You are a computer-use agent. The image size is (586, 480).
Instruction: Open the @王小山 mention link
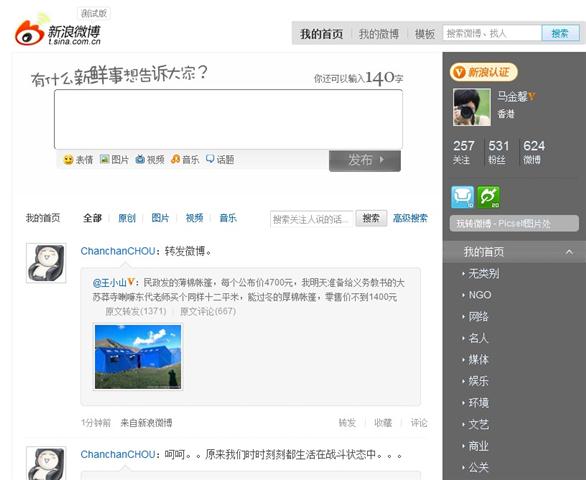pos(110,283)
